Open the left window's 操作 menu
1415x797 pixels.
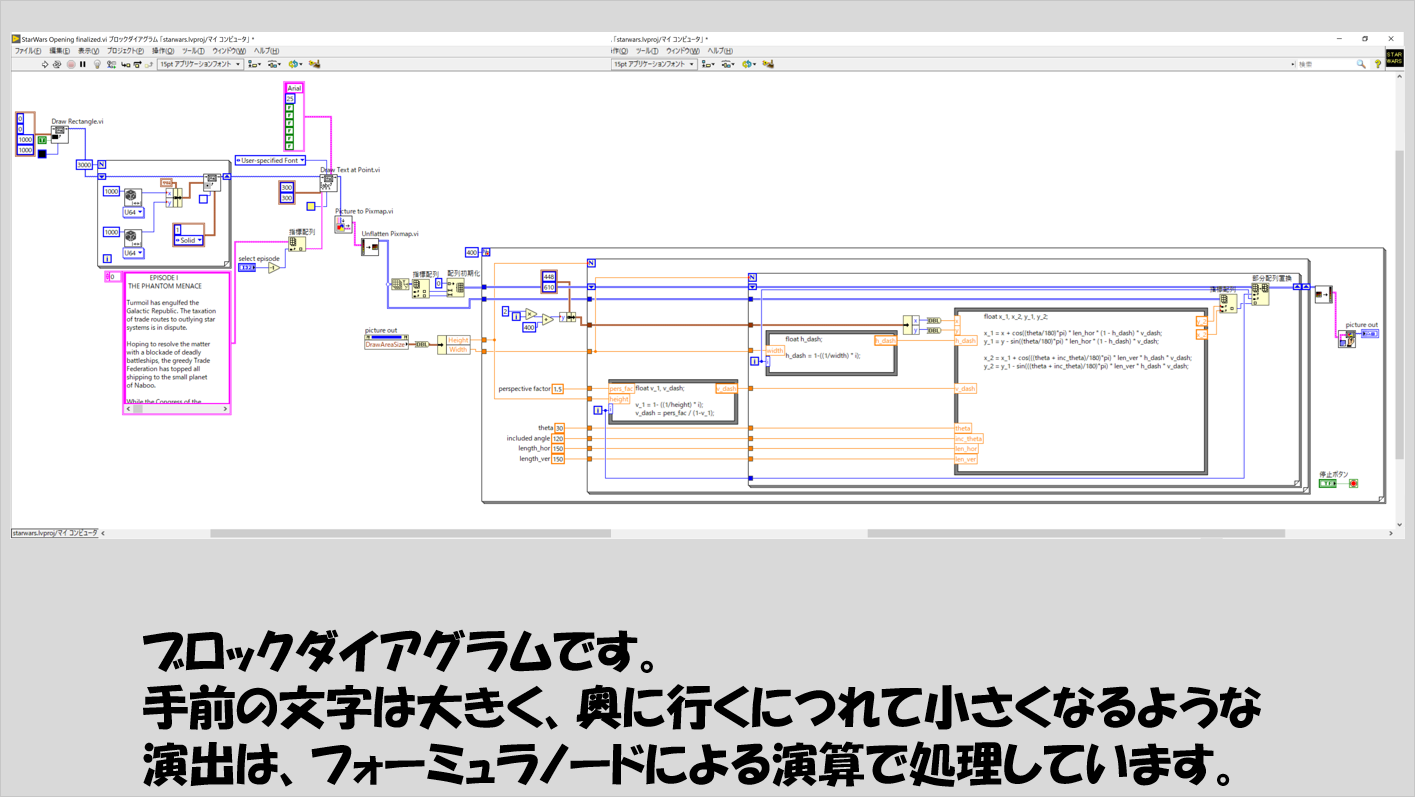pos(163,51)
